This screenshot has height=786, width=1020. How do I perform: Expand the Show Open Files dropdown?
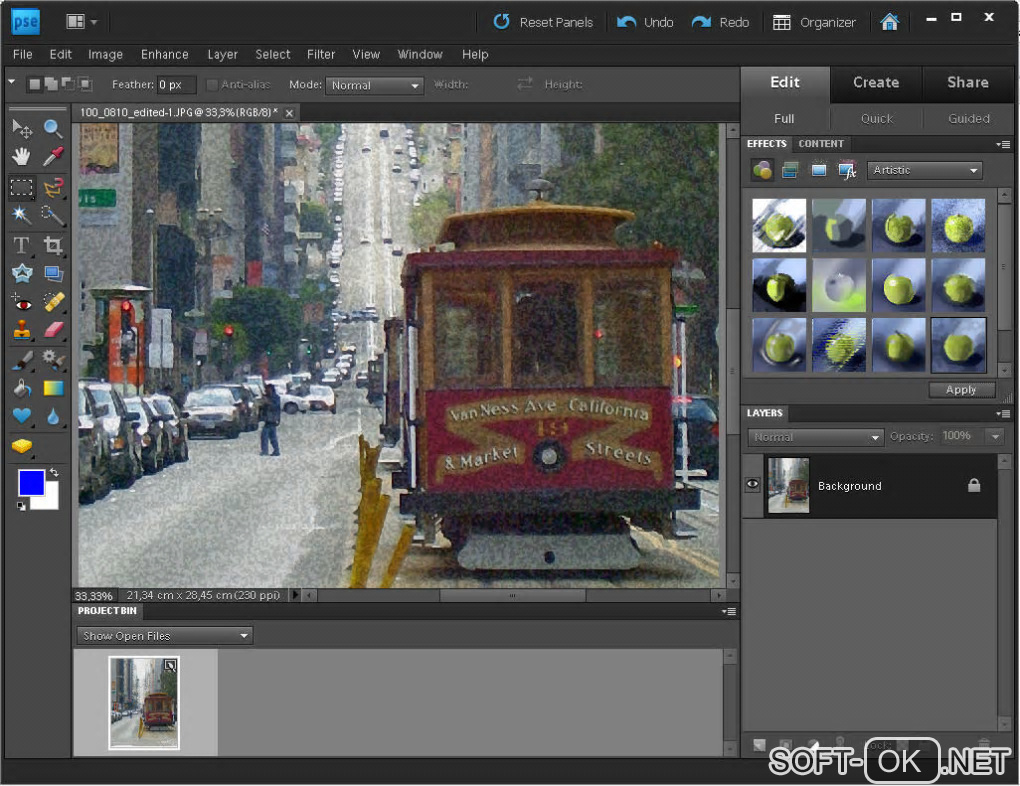165,636
